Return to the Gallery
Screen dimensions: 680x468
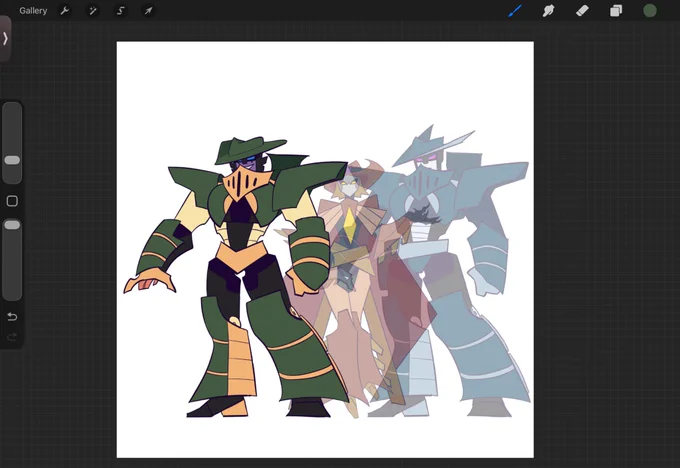click(33, 11)
